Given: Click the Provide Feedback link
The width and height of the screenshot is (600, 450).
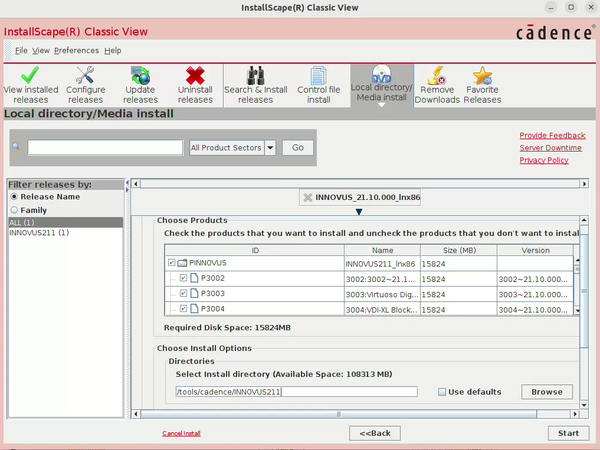Looking at the screenshot, I should click(552, 135).
